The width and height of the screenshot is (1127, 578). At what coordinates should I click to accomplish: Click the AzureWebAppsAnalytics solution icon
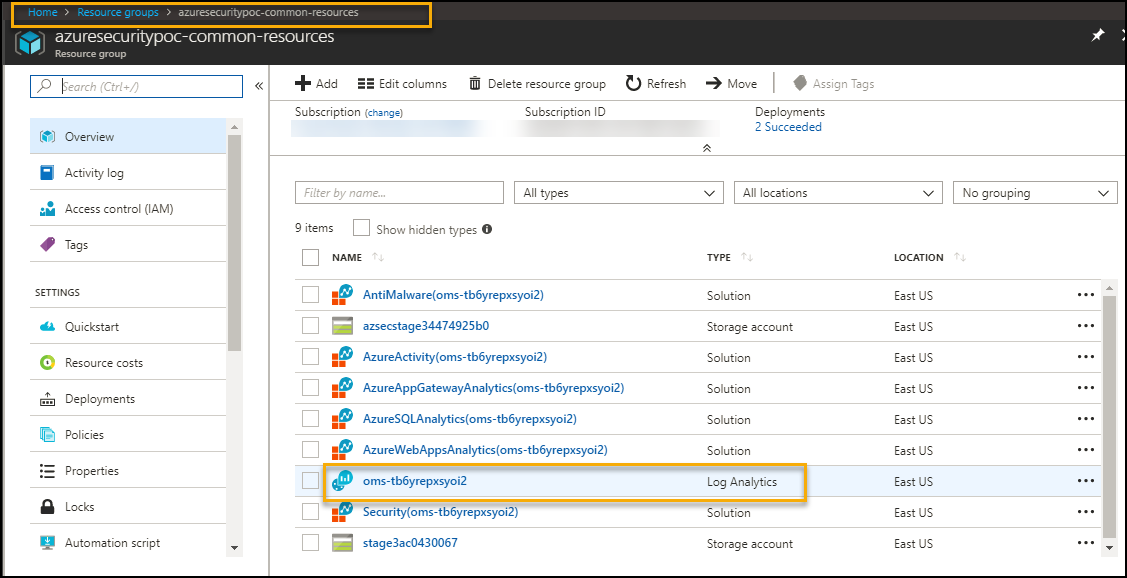pyautogui.click(x=343, y=450)
